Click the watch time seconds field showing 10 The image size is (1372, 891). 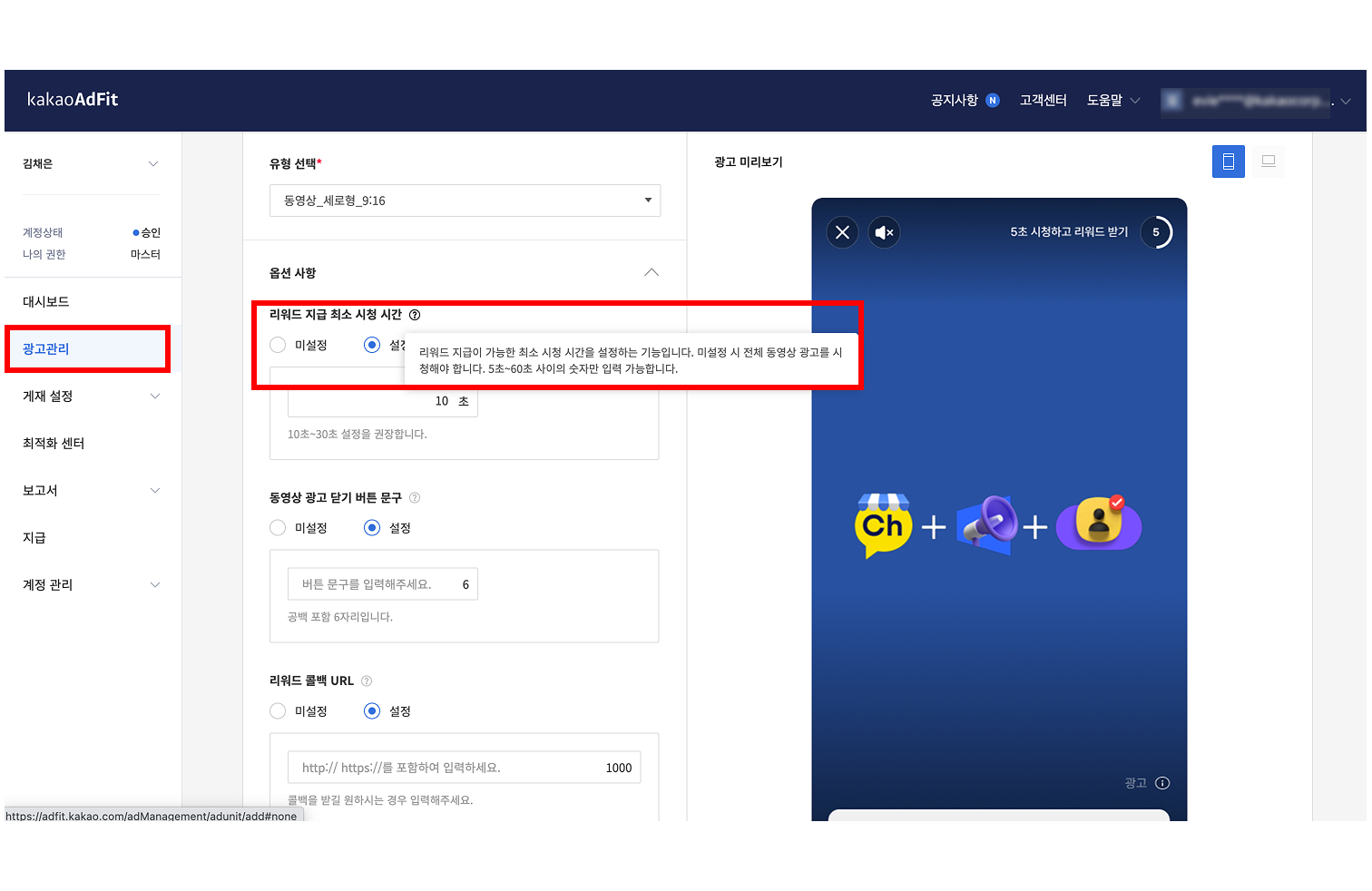tap(382, 401)
